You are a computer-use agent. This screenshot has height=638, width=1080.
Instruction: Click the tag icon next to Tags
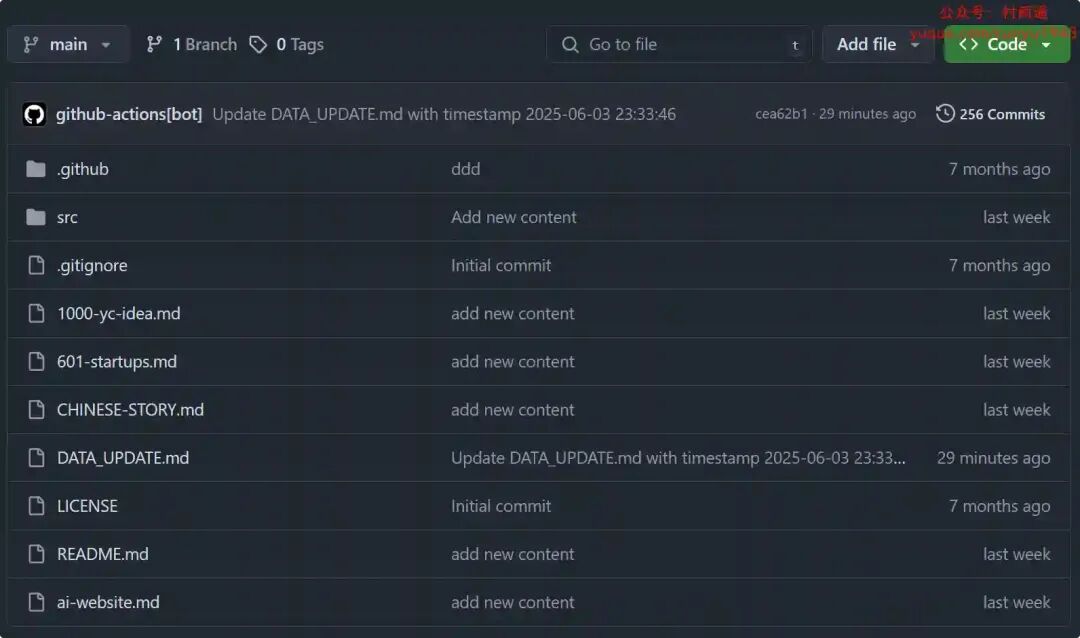[x=258, y=44]
